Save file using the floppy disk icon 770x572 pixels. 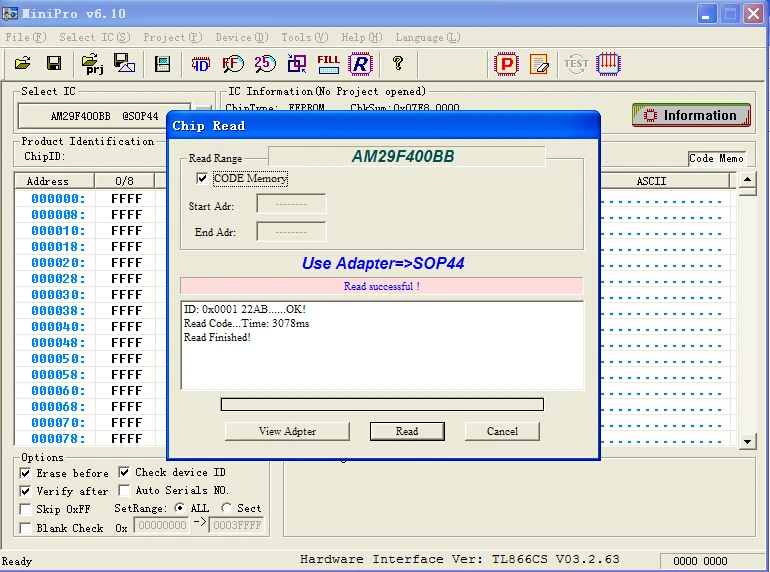pyautogui.click(x=54, y=63)
